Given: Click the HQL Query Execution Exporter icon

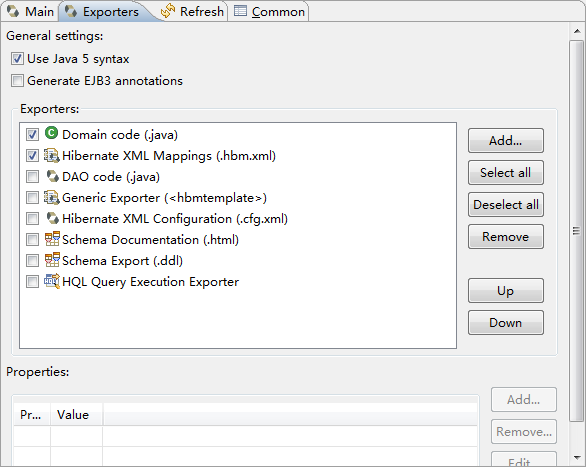Looking at the screenshot, I should (x=52, y=281).
